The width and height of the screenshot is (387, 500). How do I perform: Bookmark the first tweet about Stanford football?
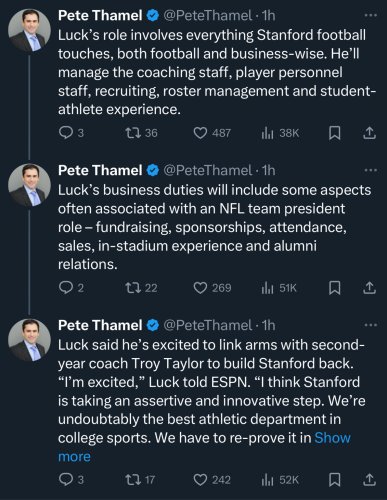click(x=335, y=133)
